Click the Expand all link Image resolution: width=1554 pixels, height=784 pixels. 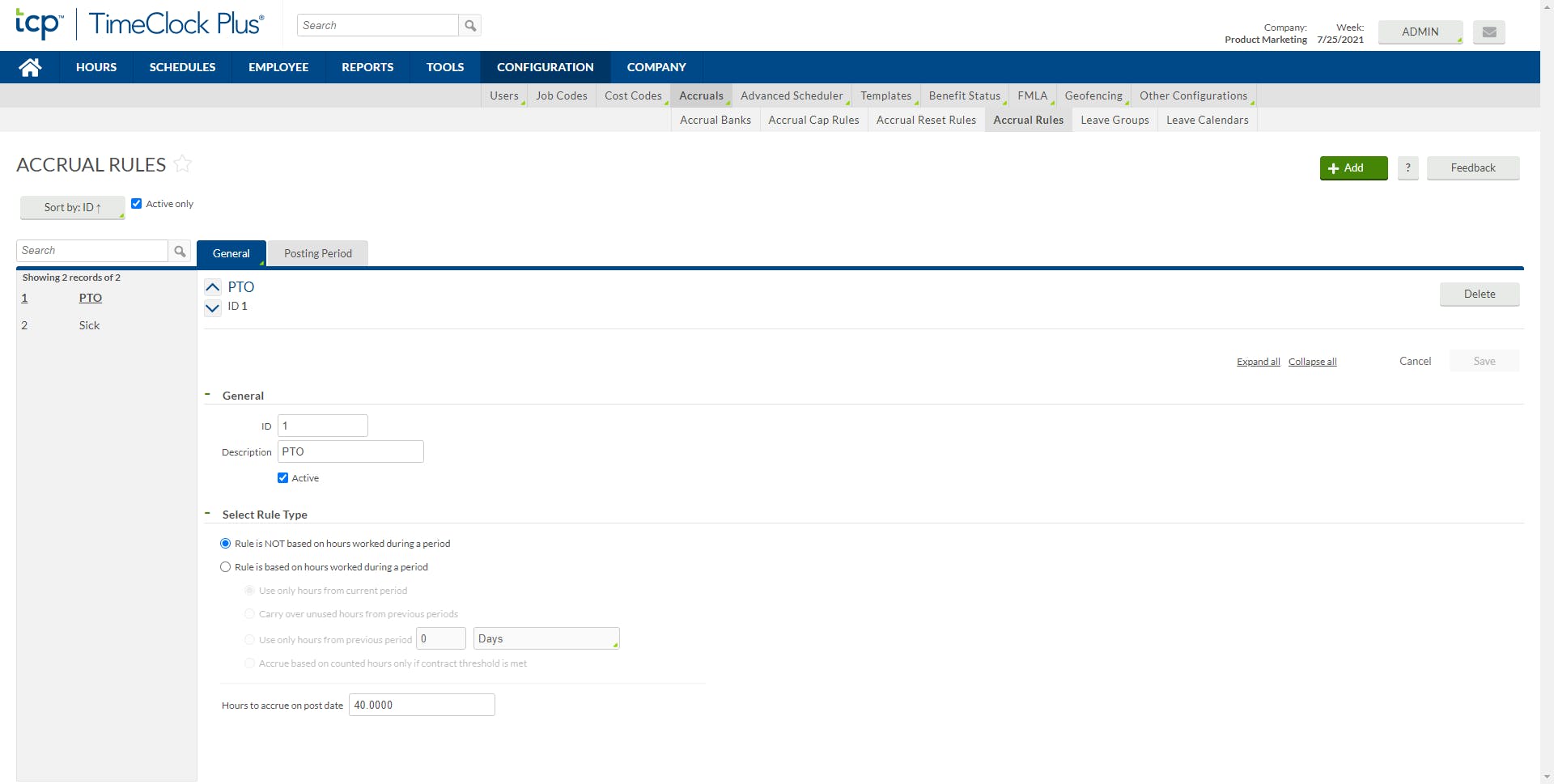coord(1258,362)
